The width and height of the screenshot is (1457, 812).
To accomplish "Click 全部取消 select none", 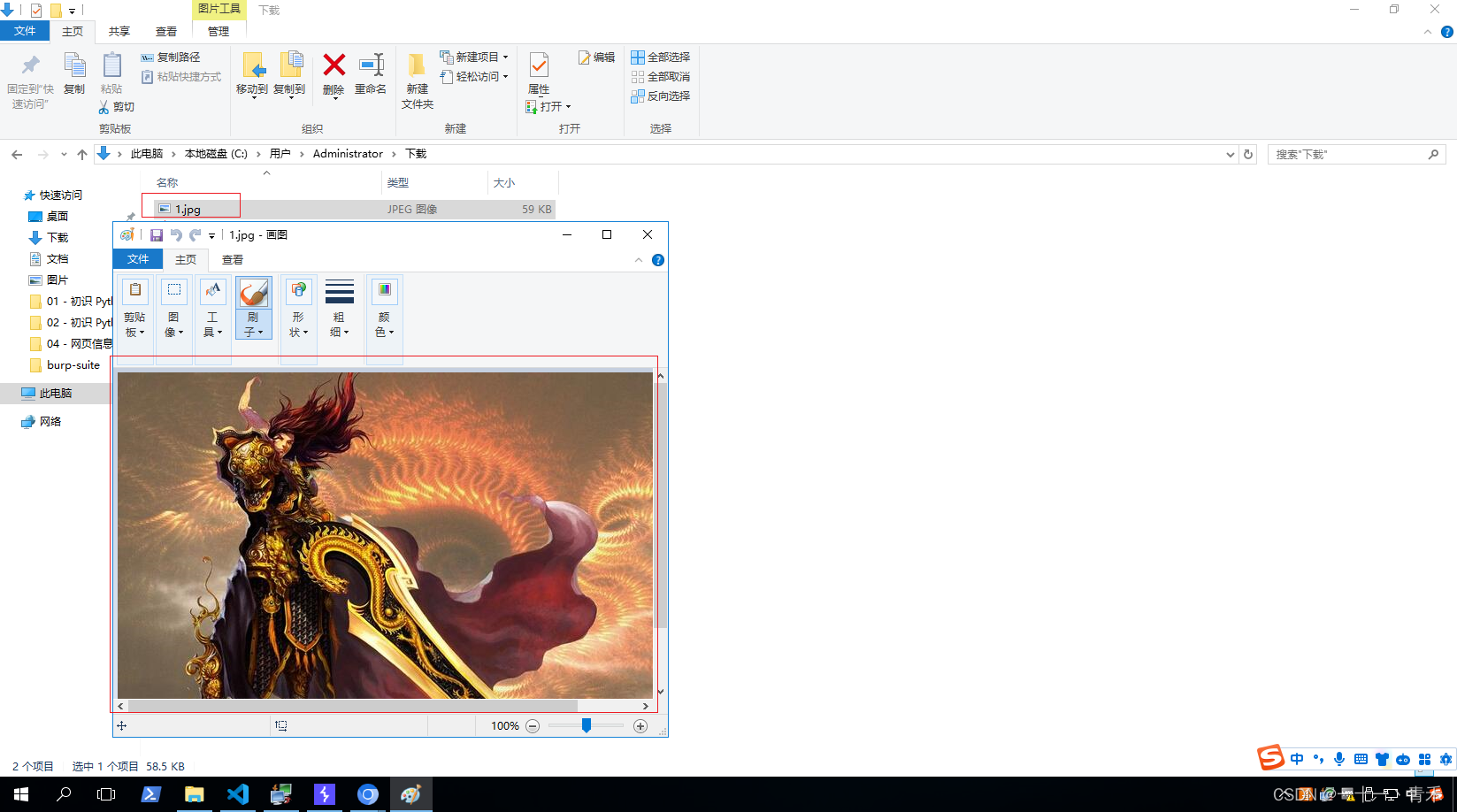I will pos(660,77).
